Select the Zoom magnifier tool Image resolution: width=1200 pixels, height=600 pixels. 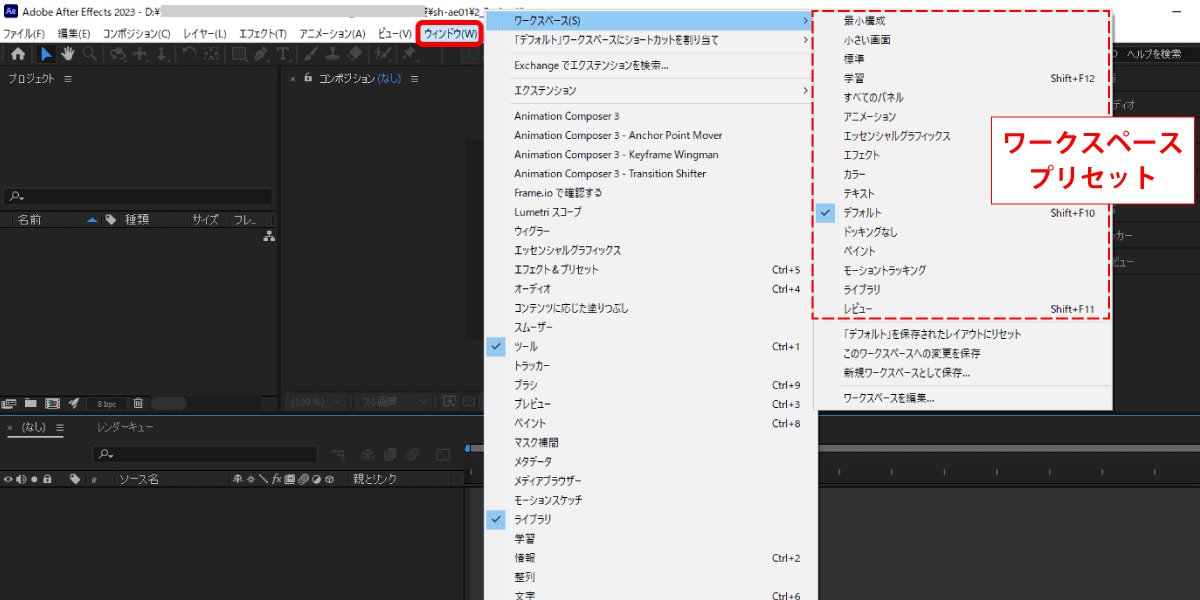90,54
